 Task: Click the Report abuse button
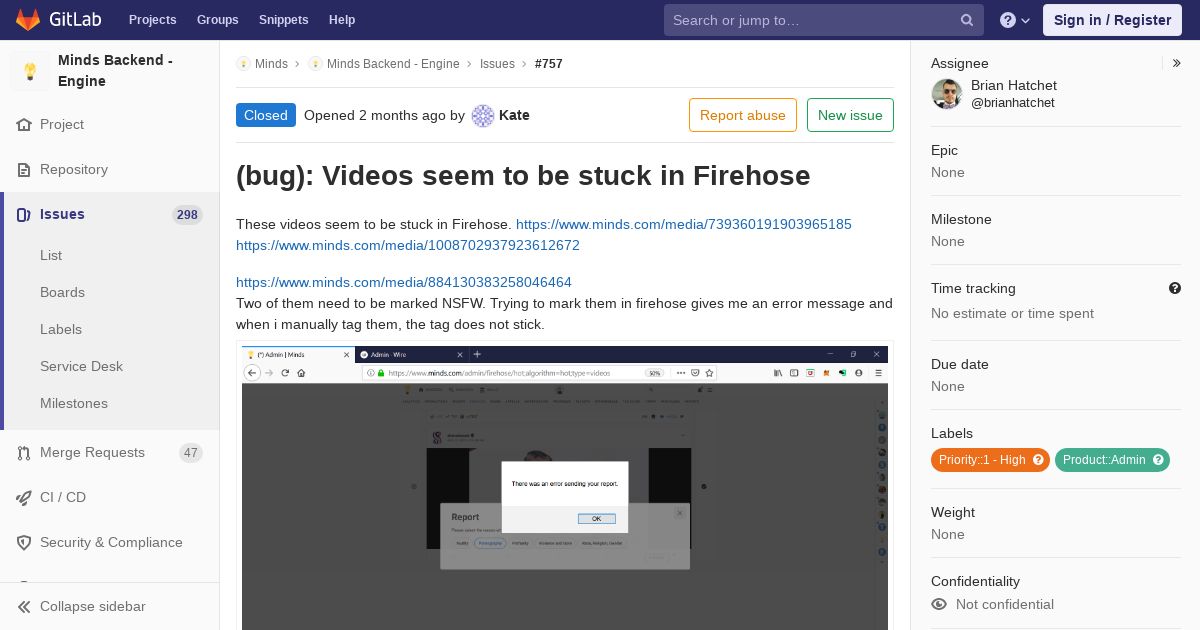pos(743,115)
